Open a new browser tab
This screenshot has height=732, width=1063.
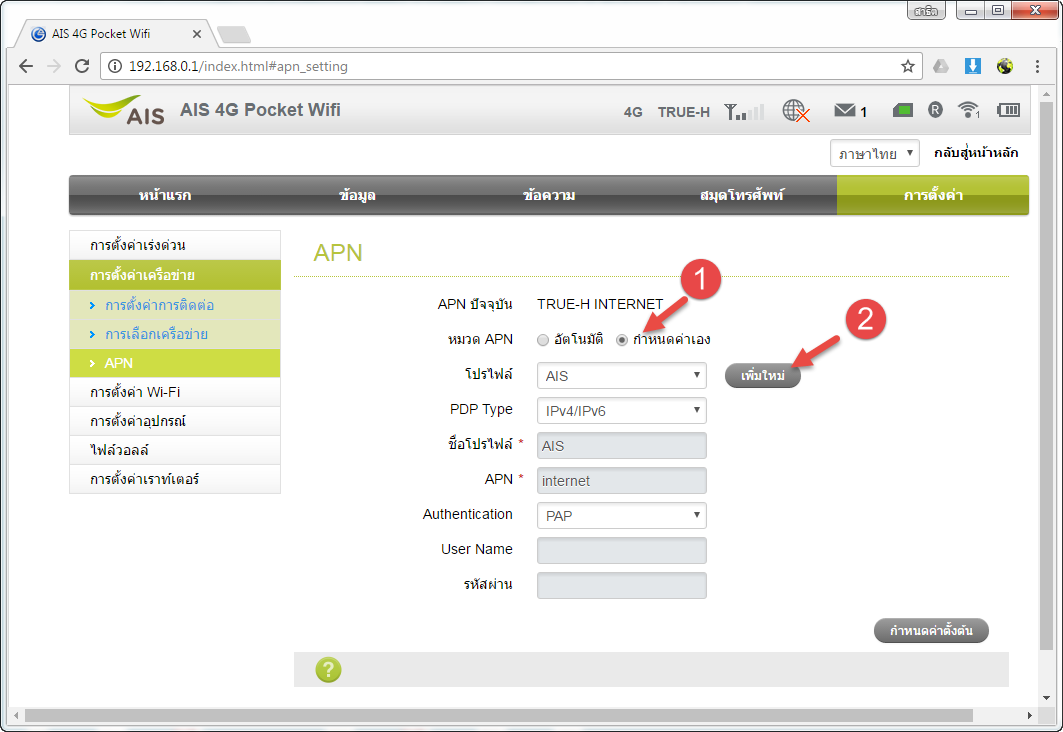(234, 34)
